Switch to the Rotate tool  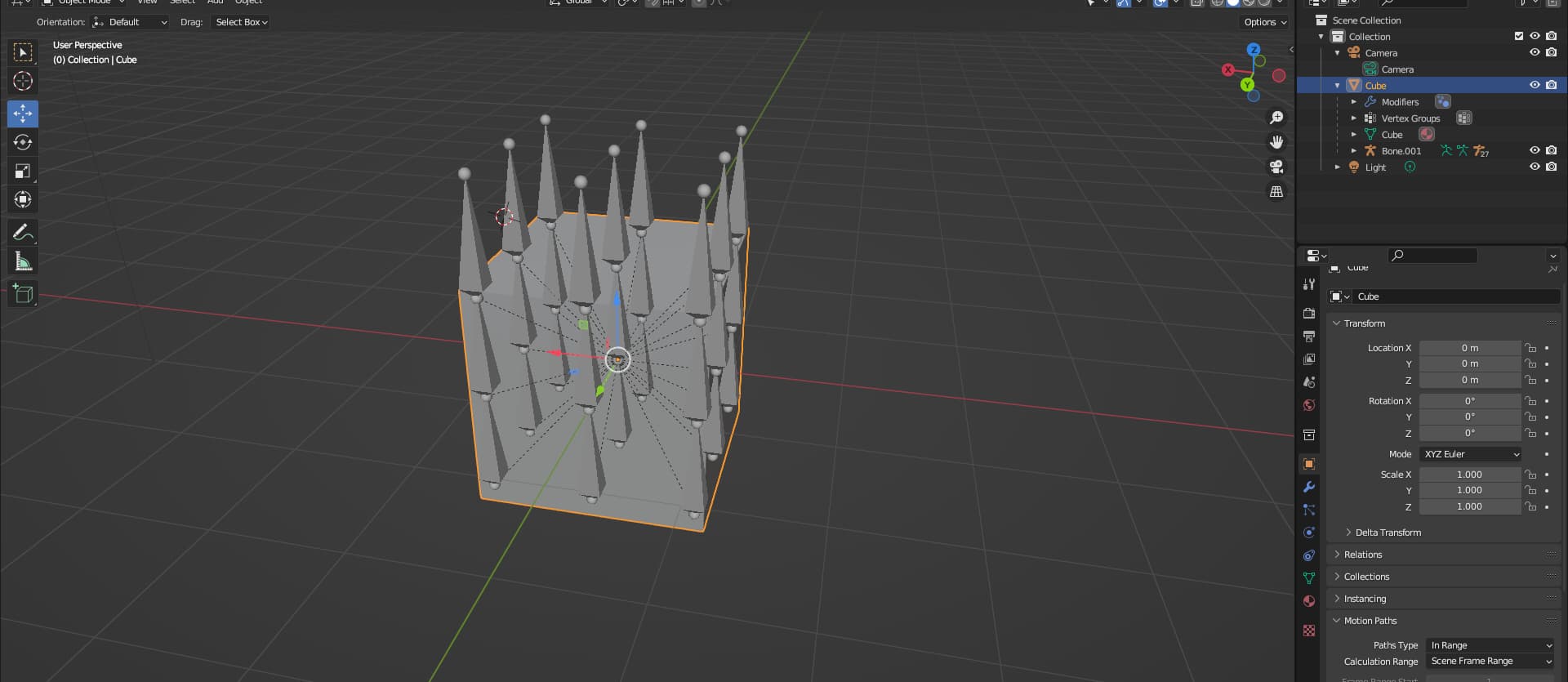click(x=23, y=142)
